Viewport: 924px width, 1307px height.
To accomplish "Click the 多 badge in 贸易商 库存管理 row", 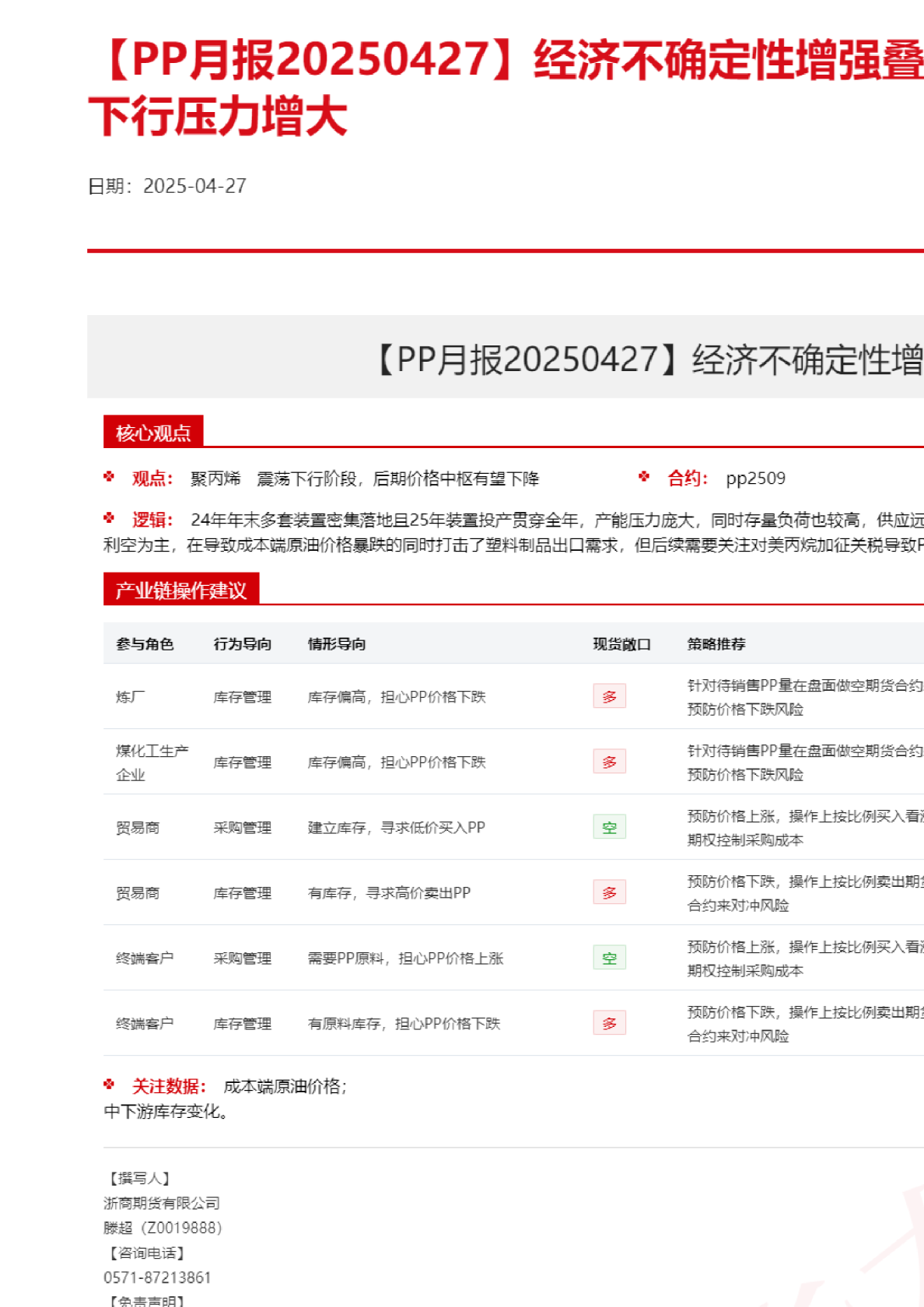I will point(609,892).
